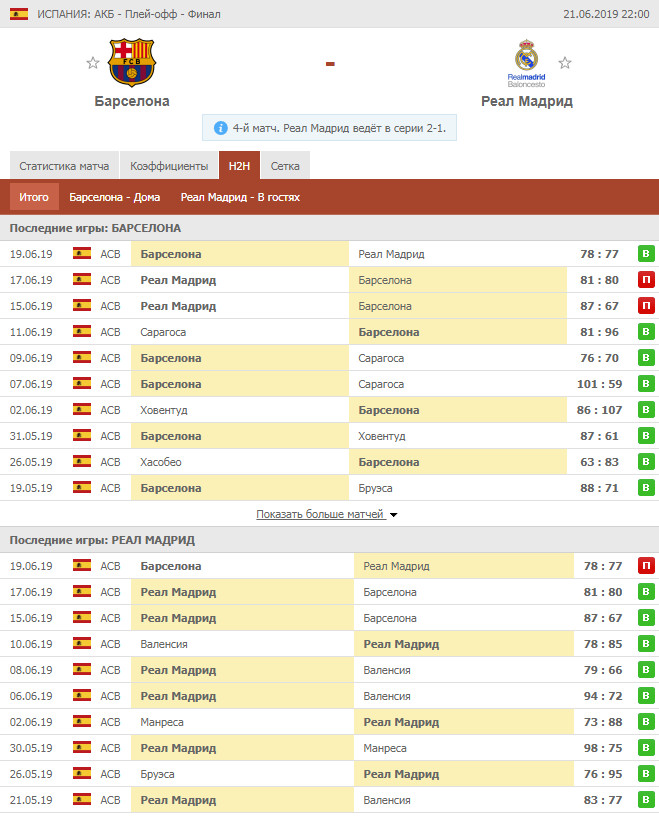Select the Итого filter
Screen dimensions: 659x817
[x=34, y=197]
